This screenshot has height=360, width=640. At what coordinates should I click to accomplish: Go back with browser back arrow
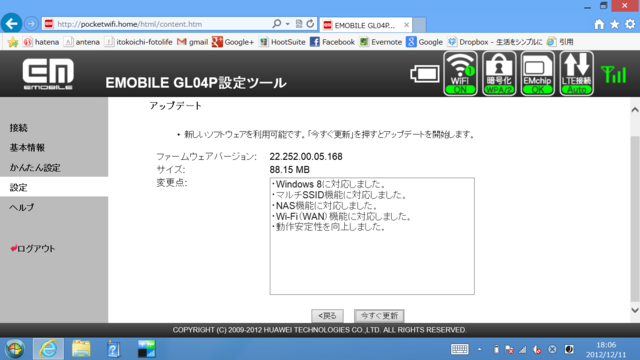pos(11,24)
